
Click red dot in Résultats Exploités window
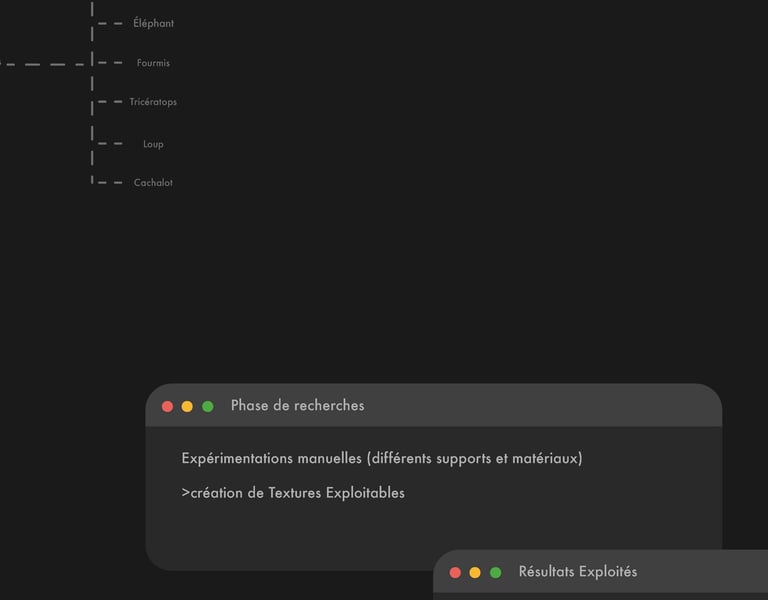(x=455, y=573)
